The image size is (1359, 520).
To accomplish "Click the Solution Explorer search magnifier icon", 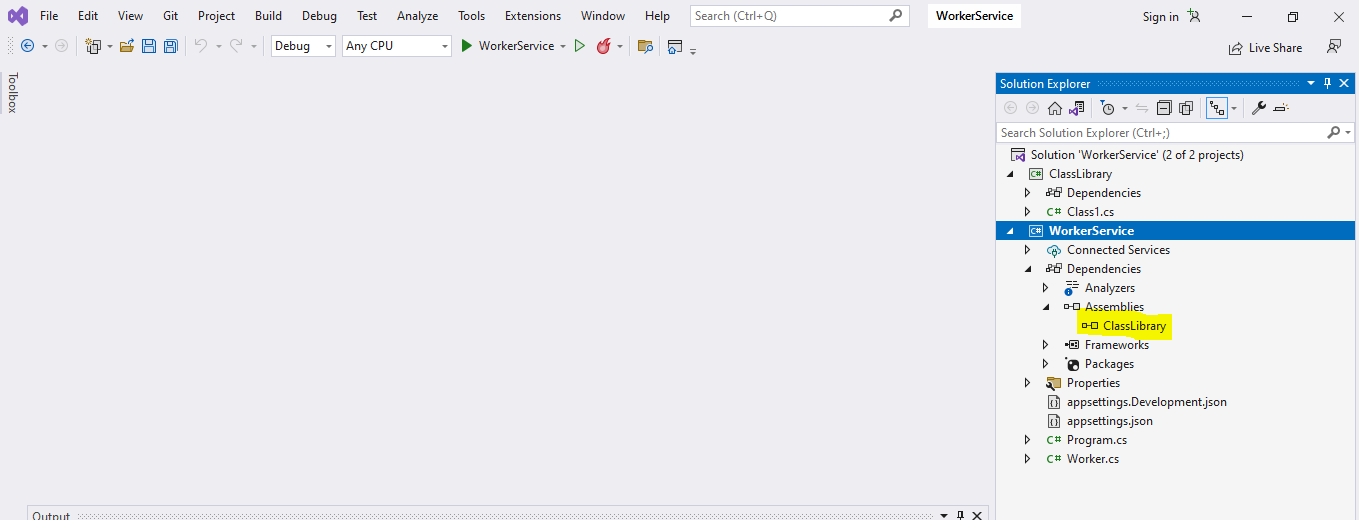I will [x=1333, y=132].
